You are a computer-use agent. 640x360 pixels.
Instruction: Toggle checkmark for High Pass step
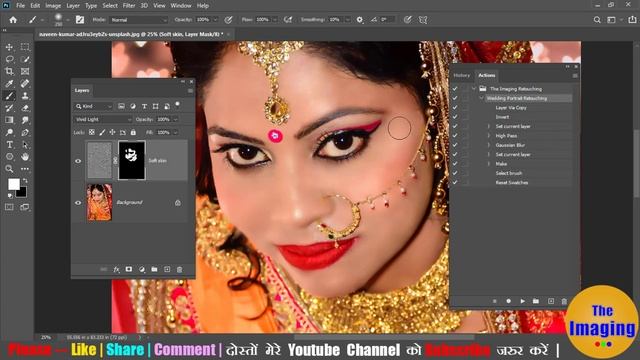(x=455, y=136)
